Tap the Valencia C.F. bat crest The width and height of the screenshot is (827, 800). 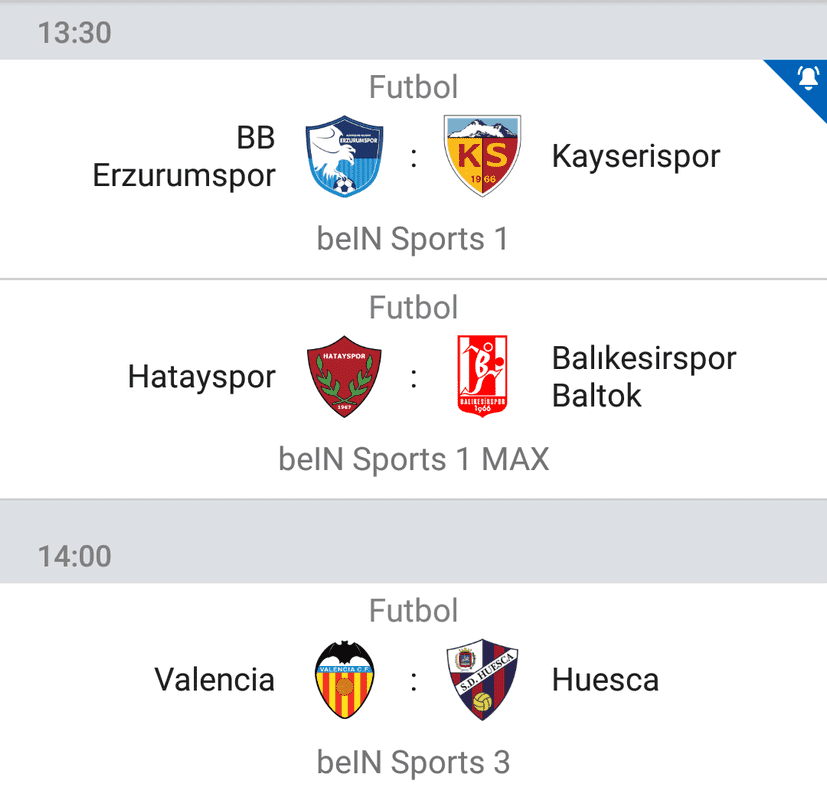click(x=344, y=679)
